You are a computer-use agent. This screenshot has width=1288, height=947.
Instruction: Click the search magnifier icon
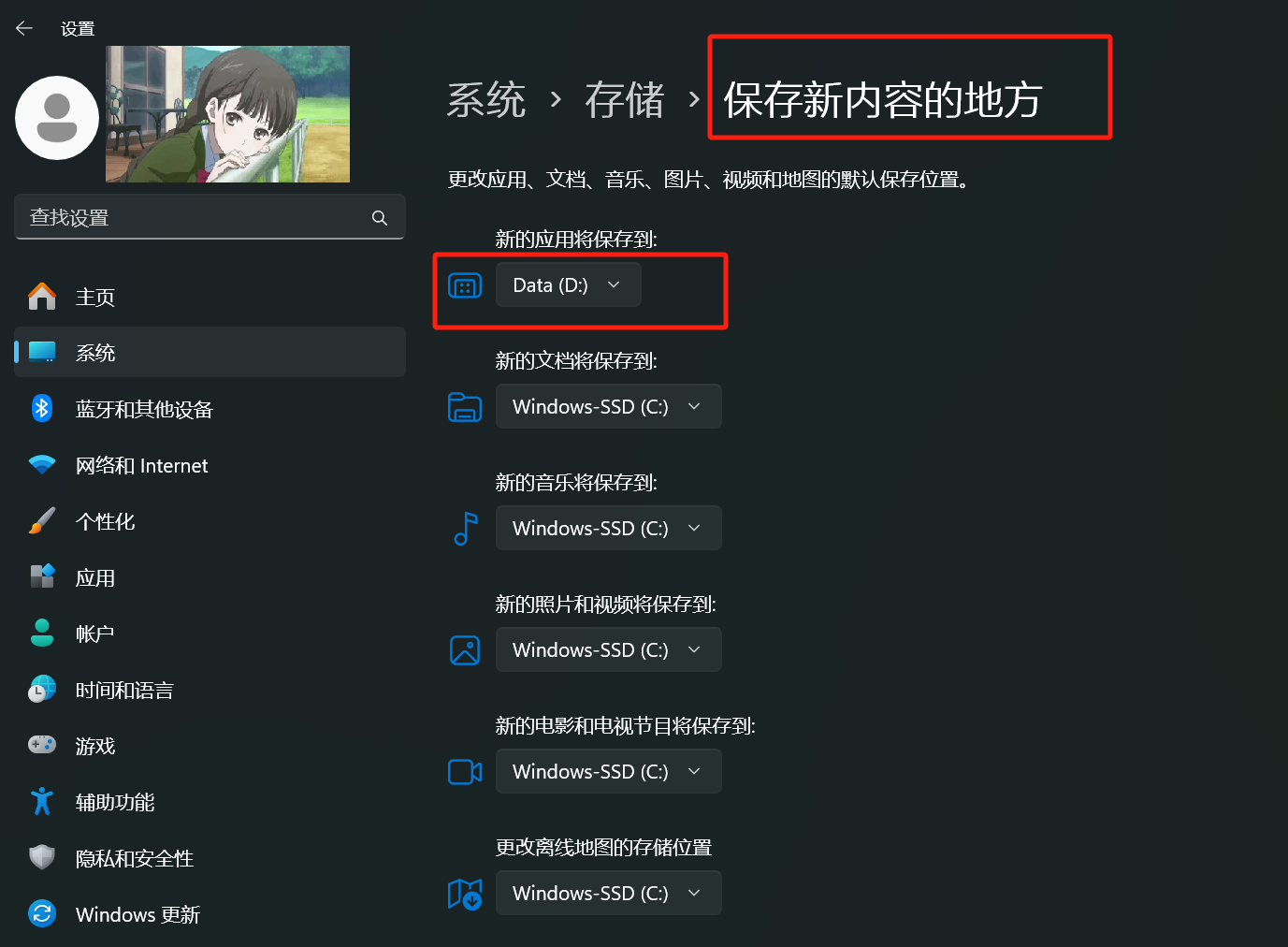point(379,218)
